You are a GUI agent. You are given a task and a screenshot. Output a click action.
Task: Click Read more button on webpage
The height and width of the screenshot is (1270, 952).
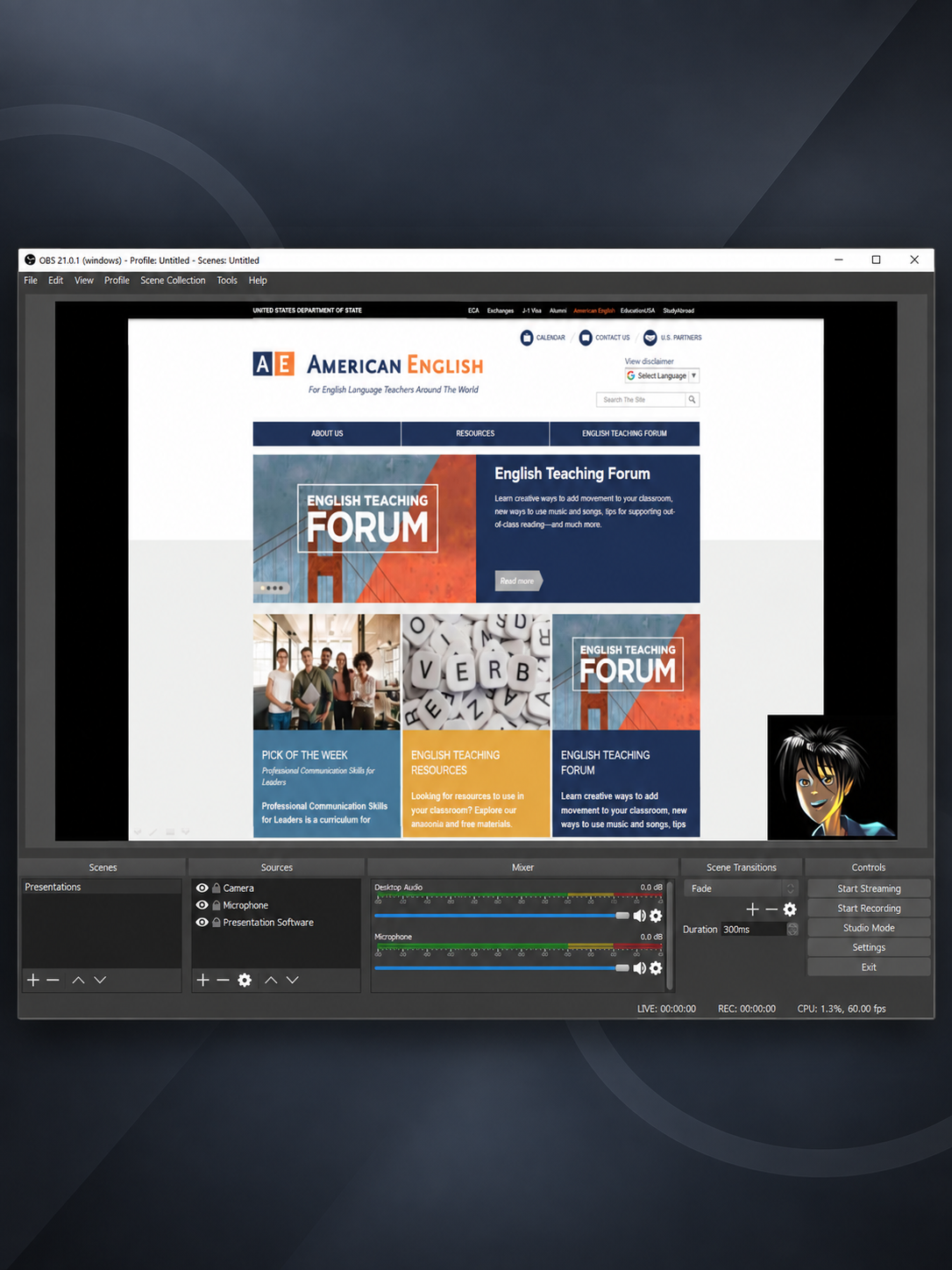click(519, 581)
